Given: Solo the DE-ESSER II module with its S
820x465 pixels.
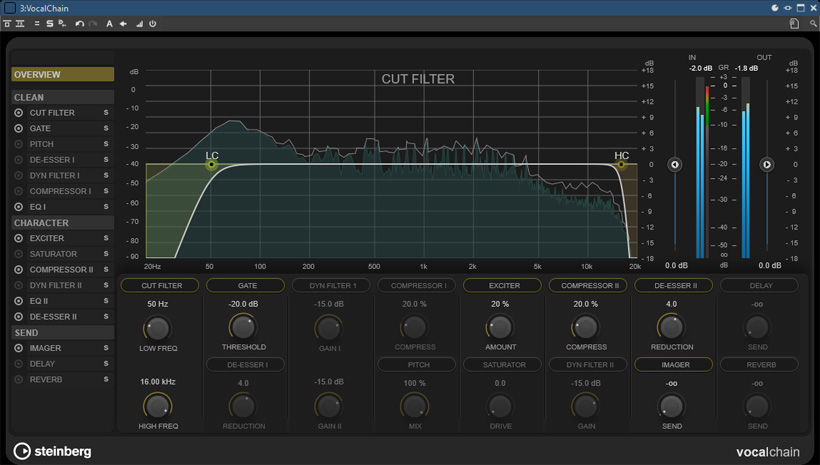Looking at the screenshot, I should click(106, 316).
